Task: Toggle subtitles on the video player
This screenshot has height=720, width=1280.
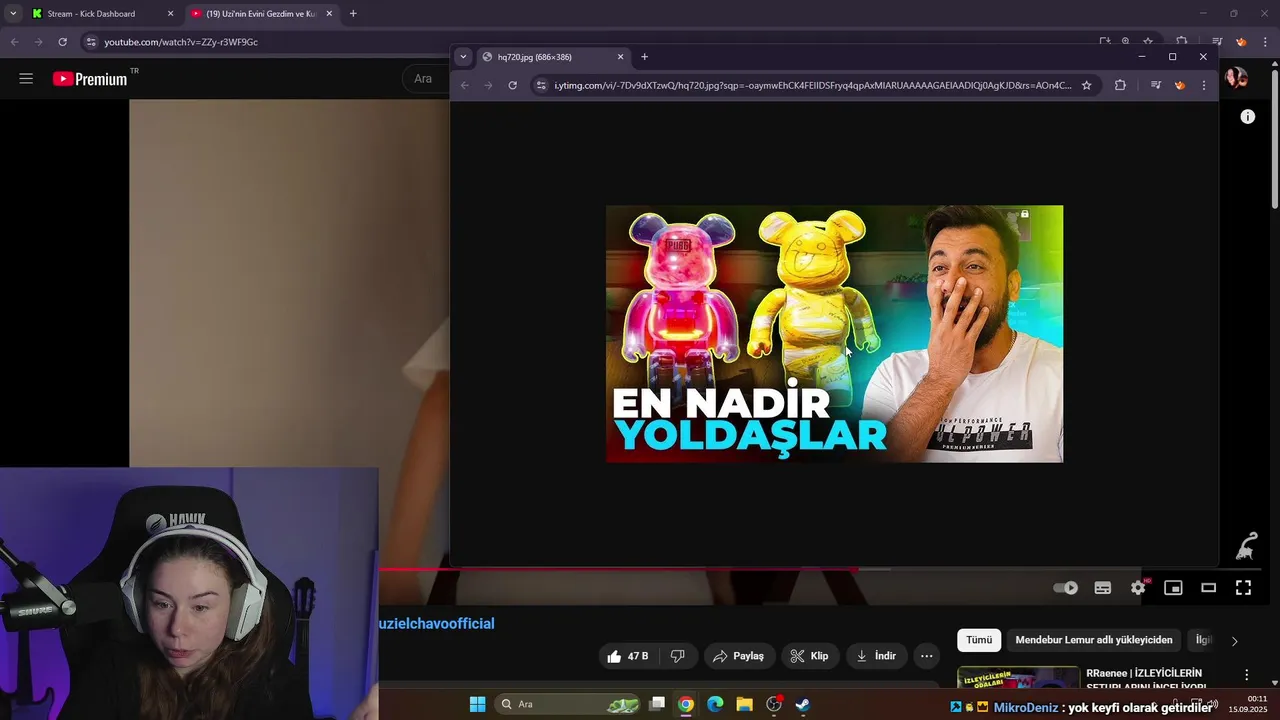Action: pos(1102,588)
